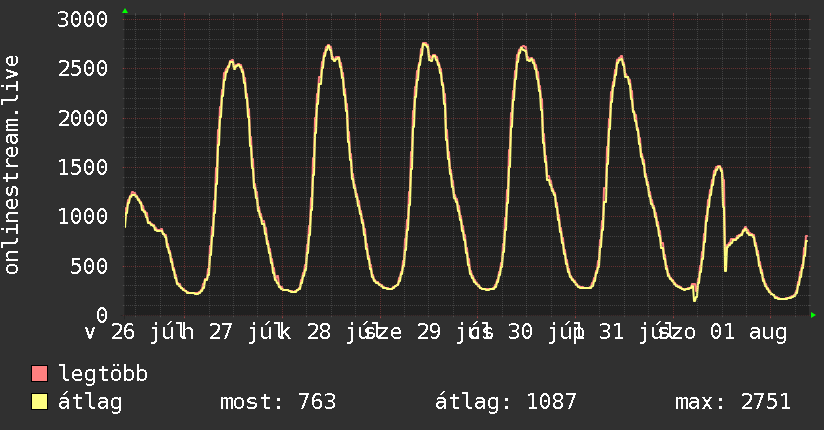824x430 pixels.
Task: Click the y-axis label 2000
Action: coord(83,118)
